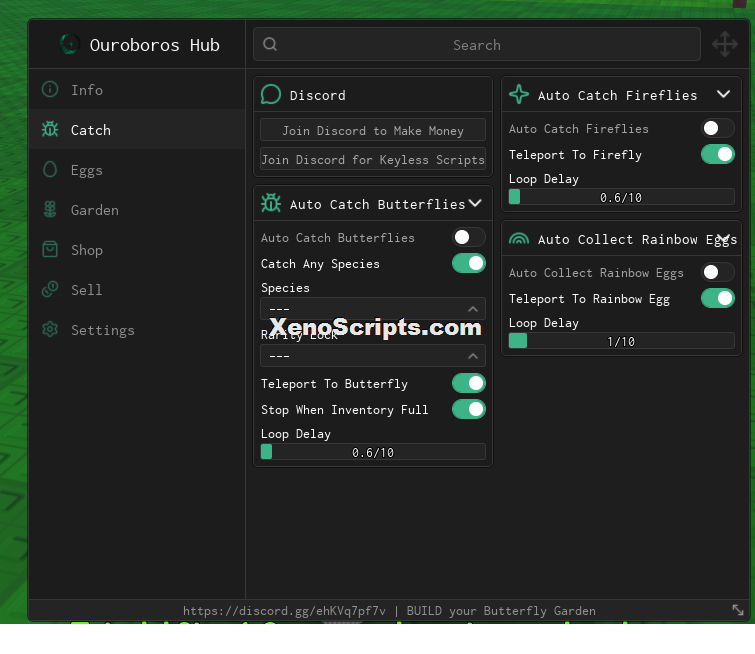Click the resize corner arrow icon
Screen dimensions: 755x654
[738, 610]
